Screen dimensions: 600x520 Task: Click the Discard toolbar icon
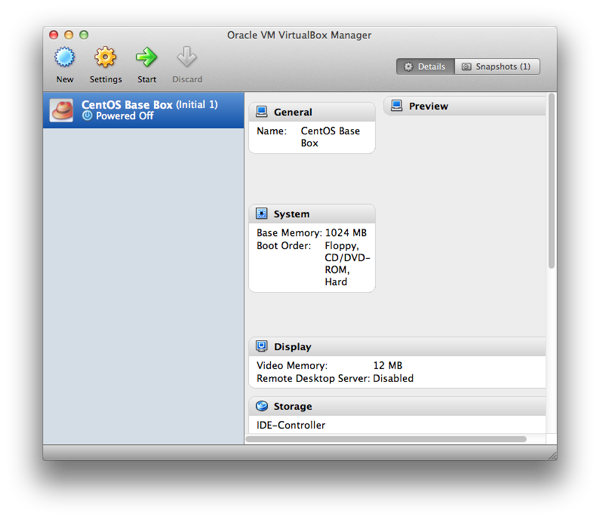coord(187,59)
